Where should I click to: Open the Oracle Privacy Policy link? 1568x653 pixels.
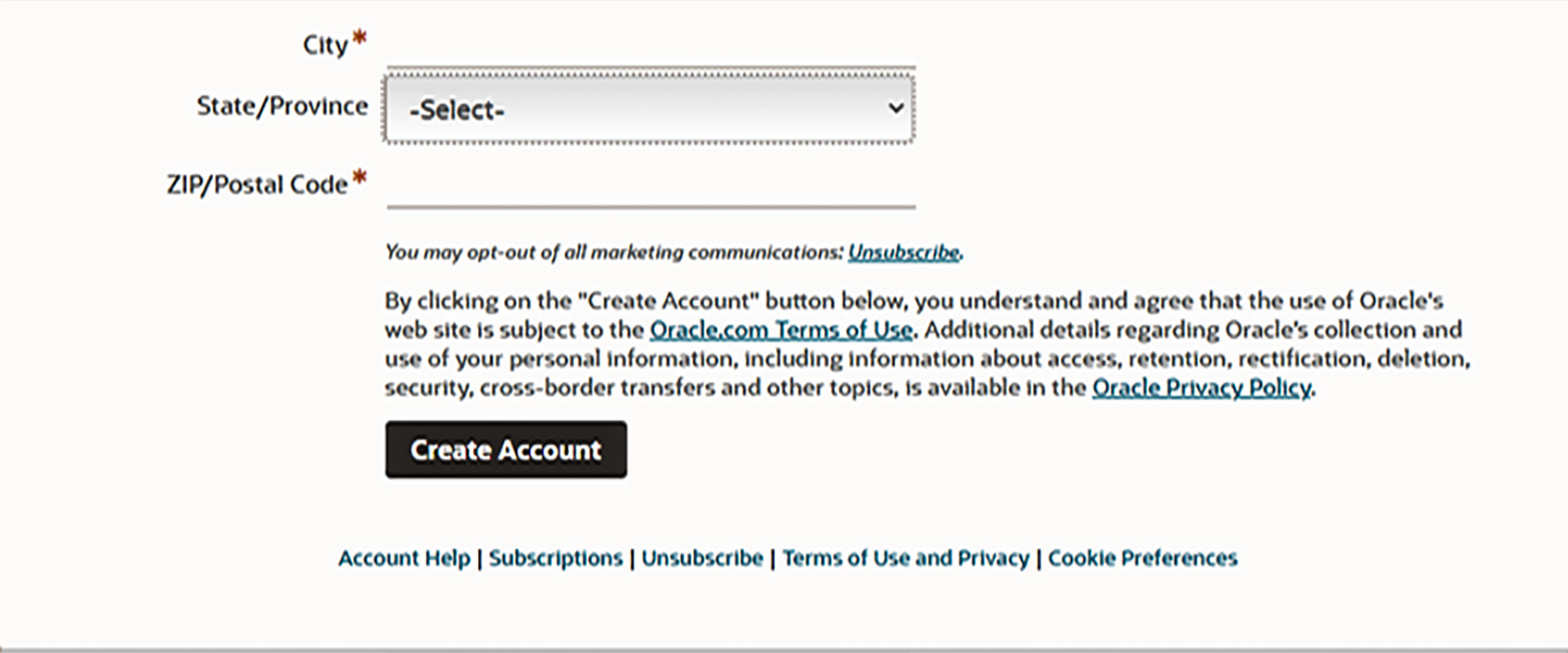click(x=1201, y=388)
